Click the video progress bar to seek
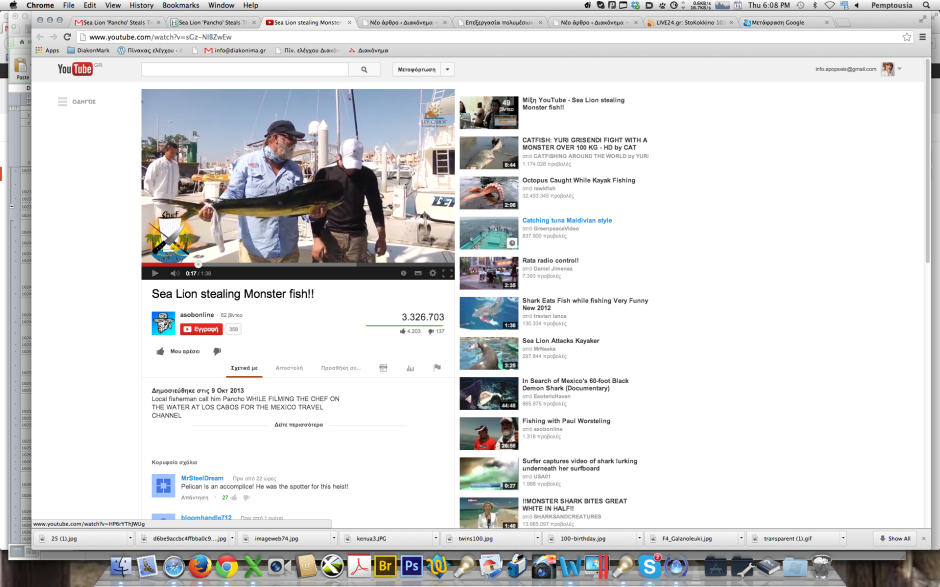 (x=300, y=265)
